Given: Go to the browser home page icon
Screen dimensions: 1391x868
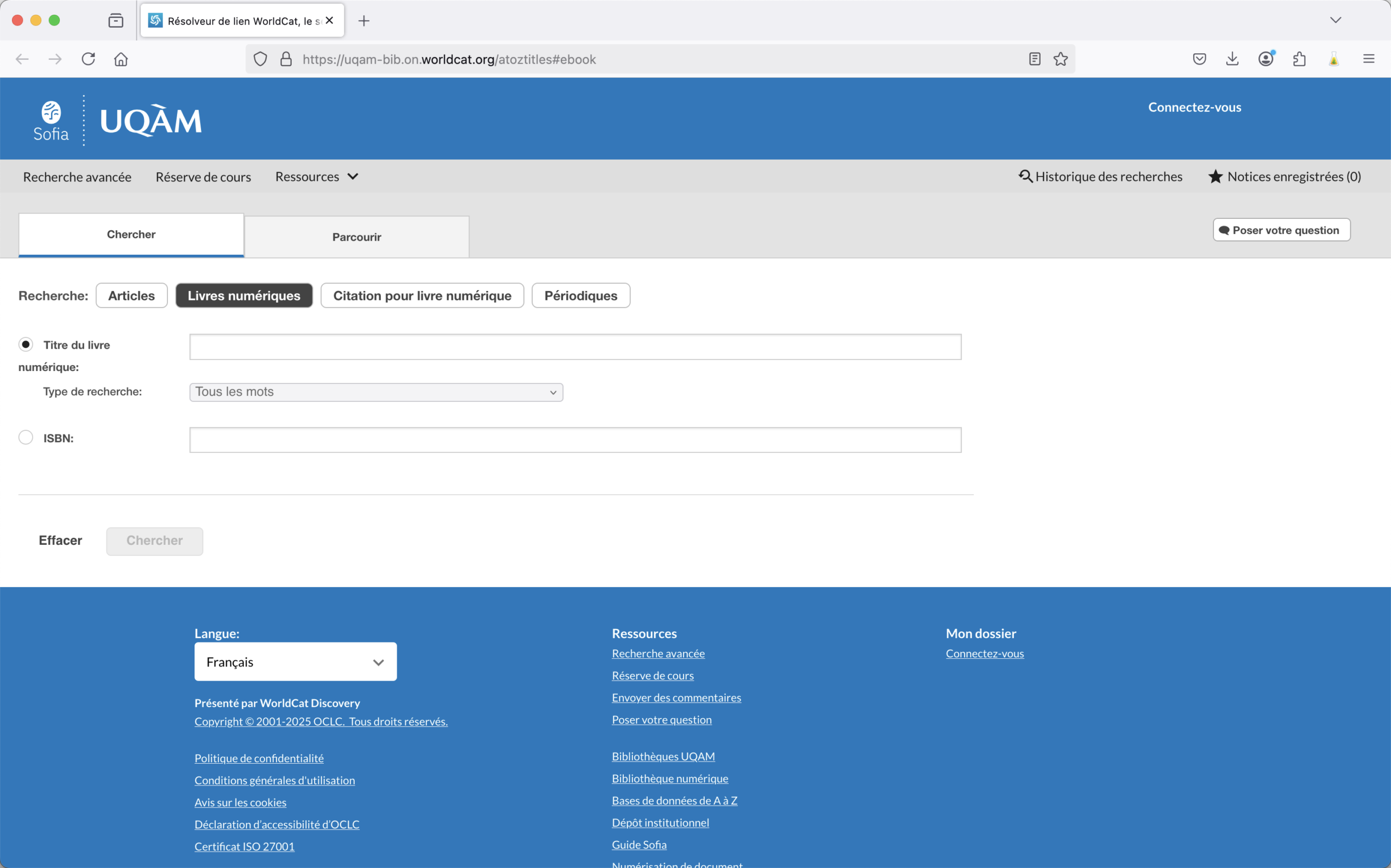Looking at the screenshot, I should click(121, 59).
